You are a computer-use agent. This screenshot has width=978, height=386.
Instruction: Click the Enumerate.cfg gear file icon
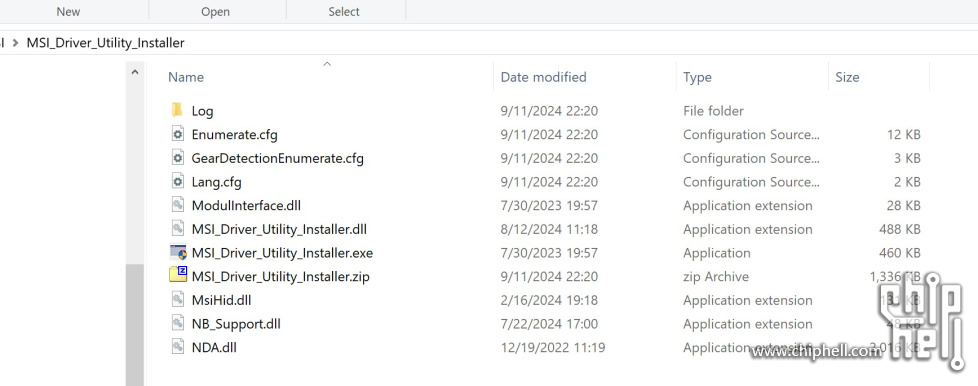click(x=178, y=134)
